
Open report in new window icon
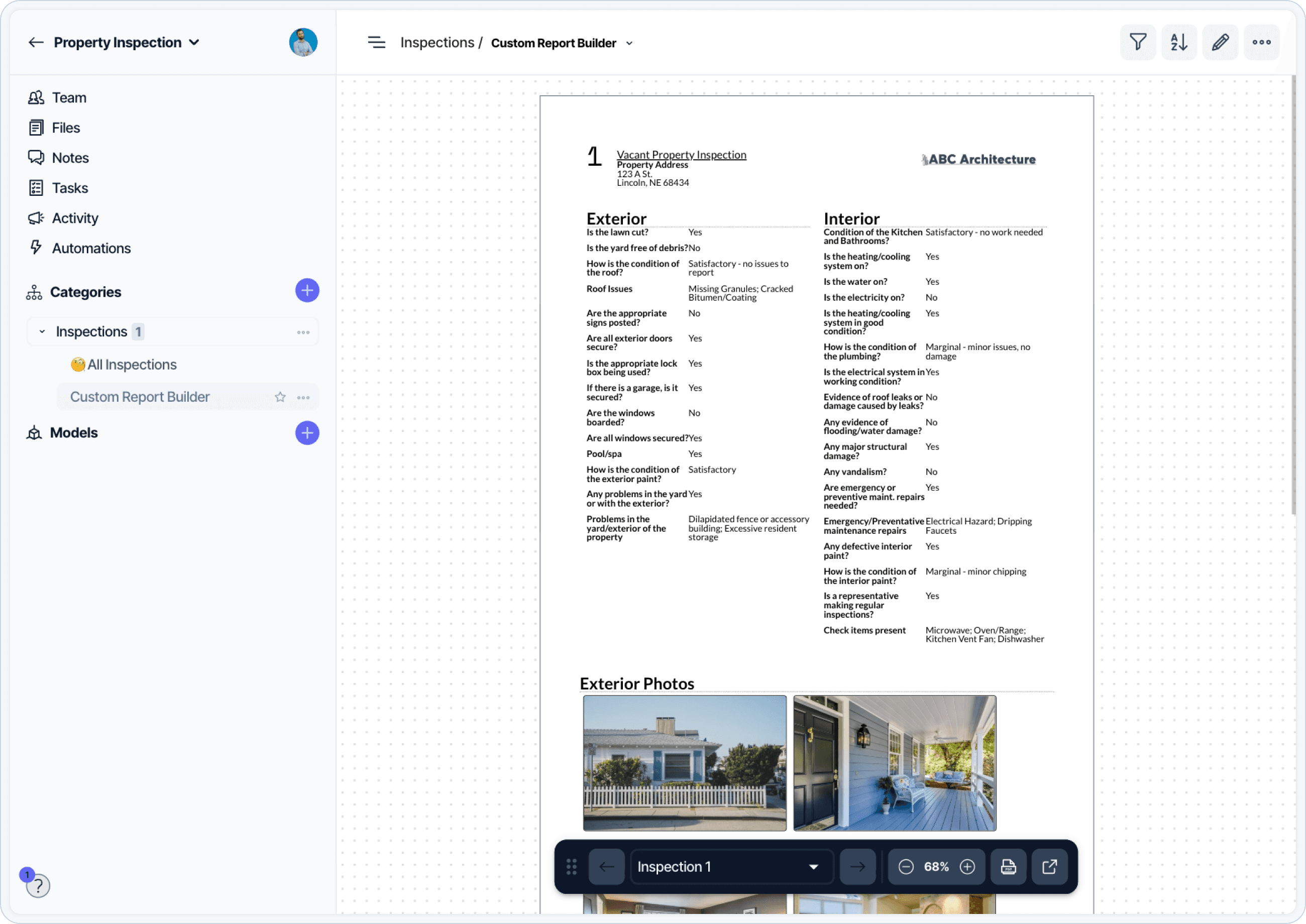point(1049,867)
